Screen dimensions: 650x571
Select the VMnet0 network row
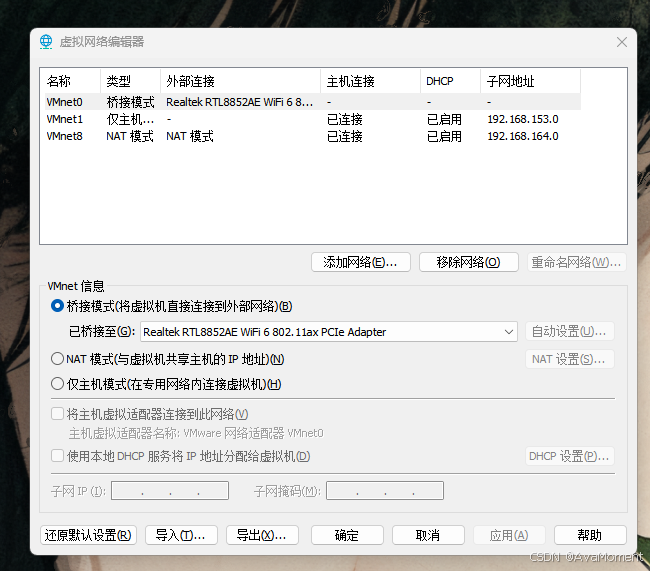pos(311,102)
